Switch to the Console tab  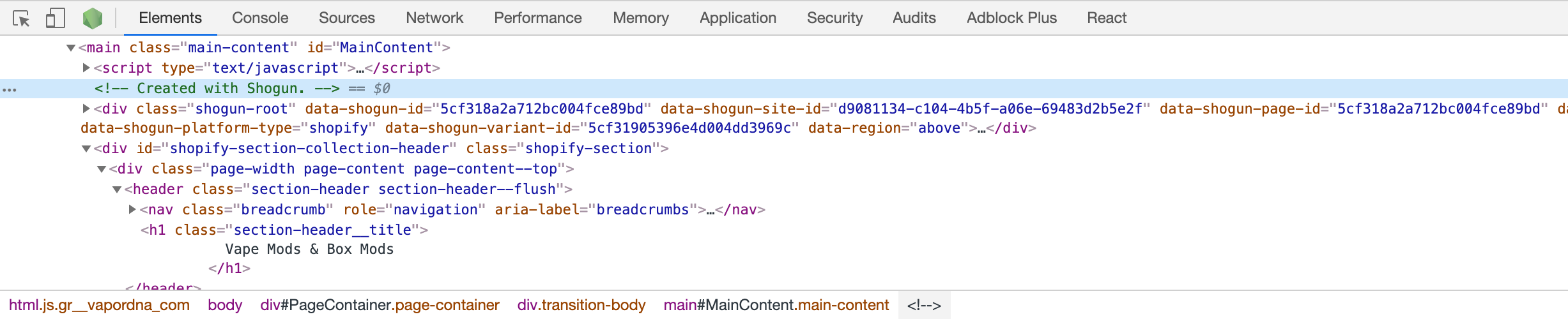(260, 18)
